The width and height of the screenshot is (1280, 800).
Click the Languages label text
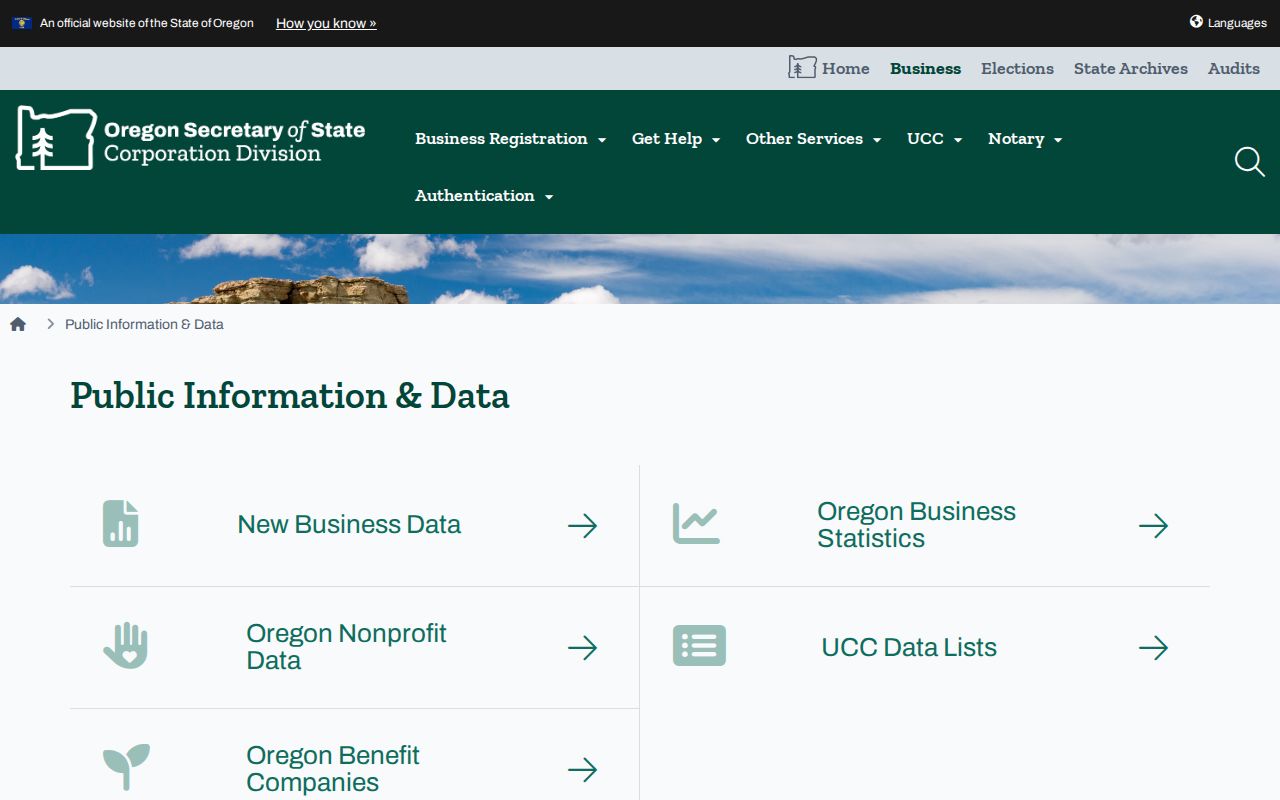pyautogui.click(x=1237, y=23)
